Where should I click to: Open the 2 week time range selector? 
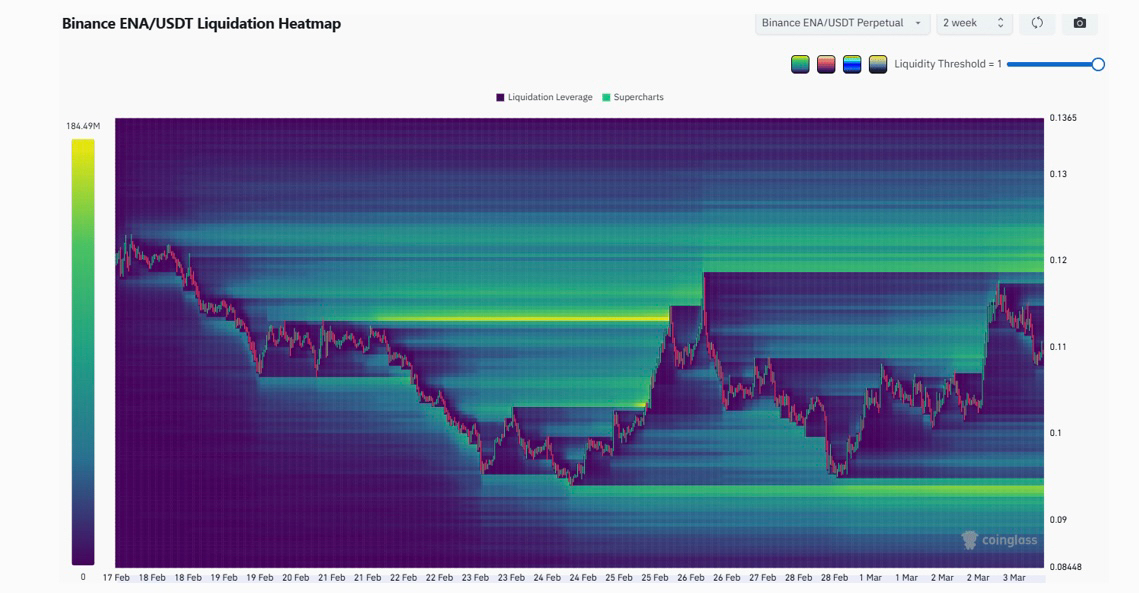[x=973, y=23]
